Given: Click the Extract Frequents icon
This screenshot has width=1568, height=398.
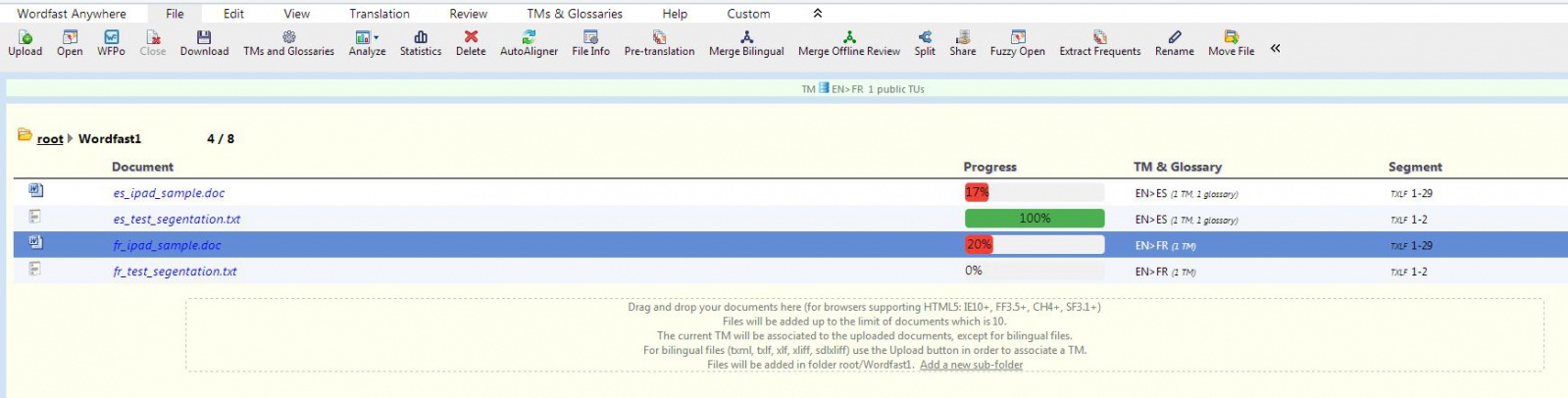Looking at the screenshot, I should point(1099,37).
